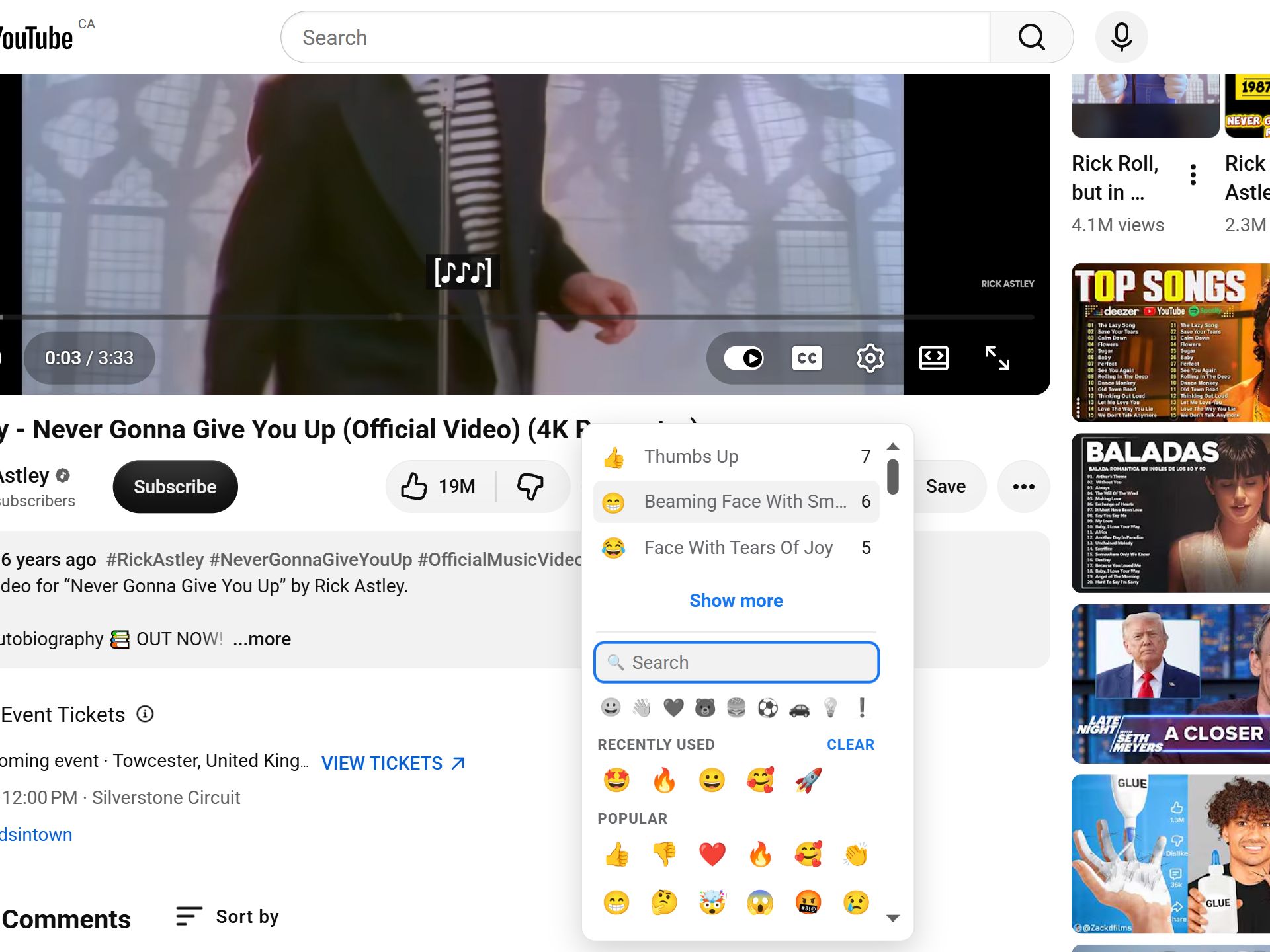The image size is (1270, 952).
Task: Select Beaming Face With Smiling Eyes row
Action: click(x=736, y=502)
